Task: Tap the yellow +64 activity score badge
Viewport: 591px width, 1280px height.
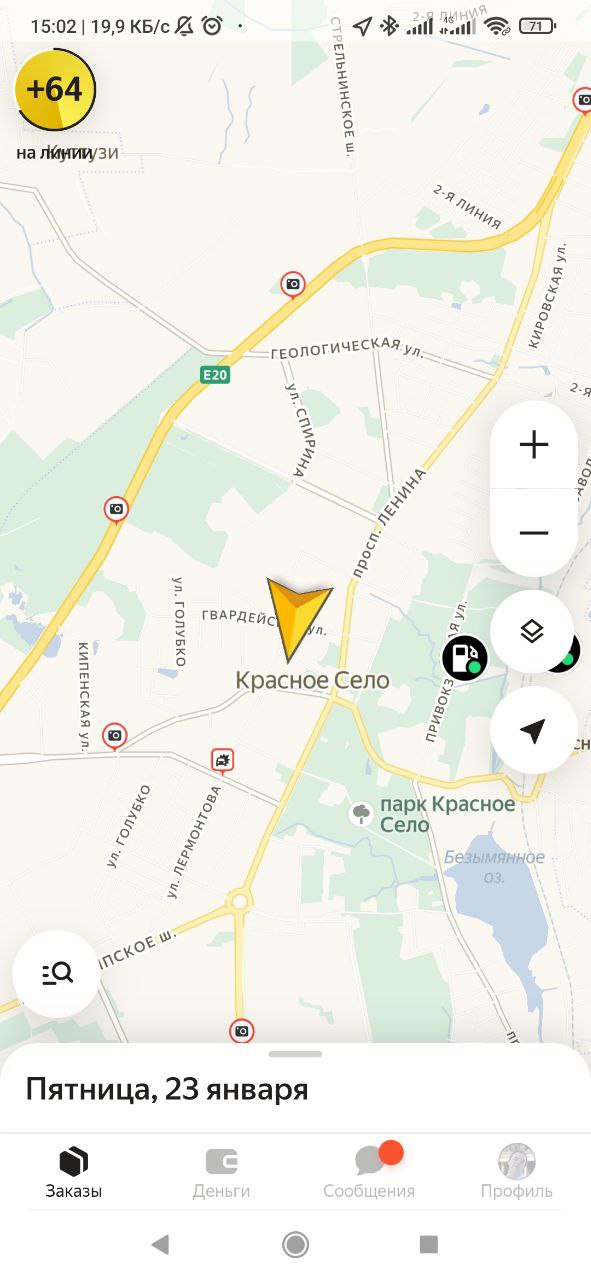Action: click(56, 89)
